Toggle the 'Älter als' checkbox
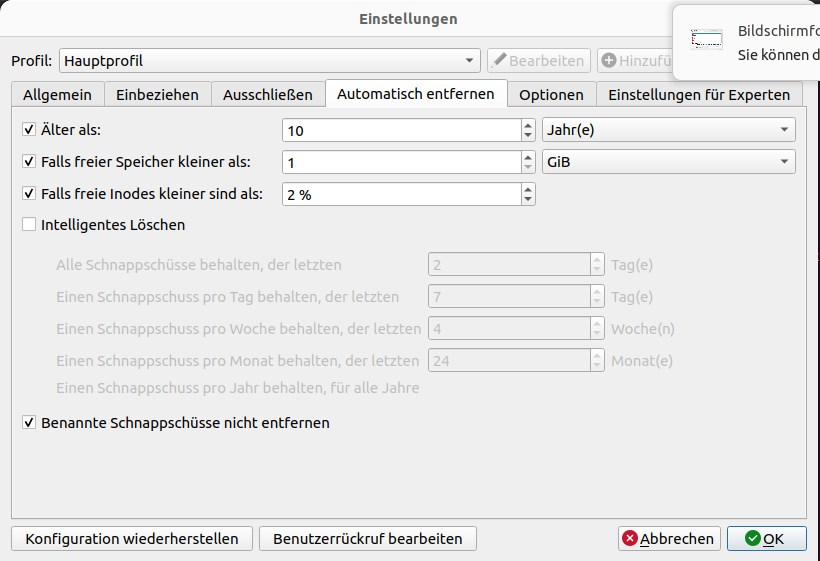The image size is (820, 561). [29, 130]
